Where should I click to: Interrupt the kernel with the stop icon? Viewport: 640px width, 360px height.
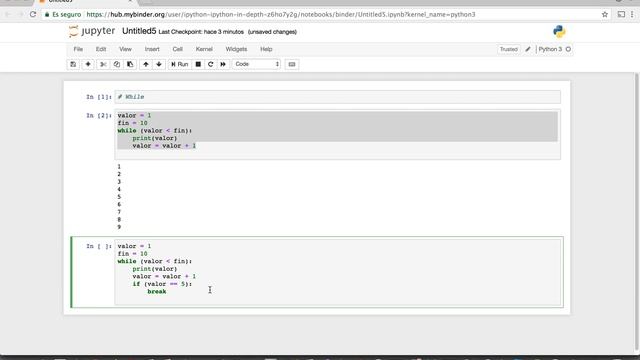(x=198, y=64)
